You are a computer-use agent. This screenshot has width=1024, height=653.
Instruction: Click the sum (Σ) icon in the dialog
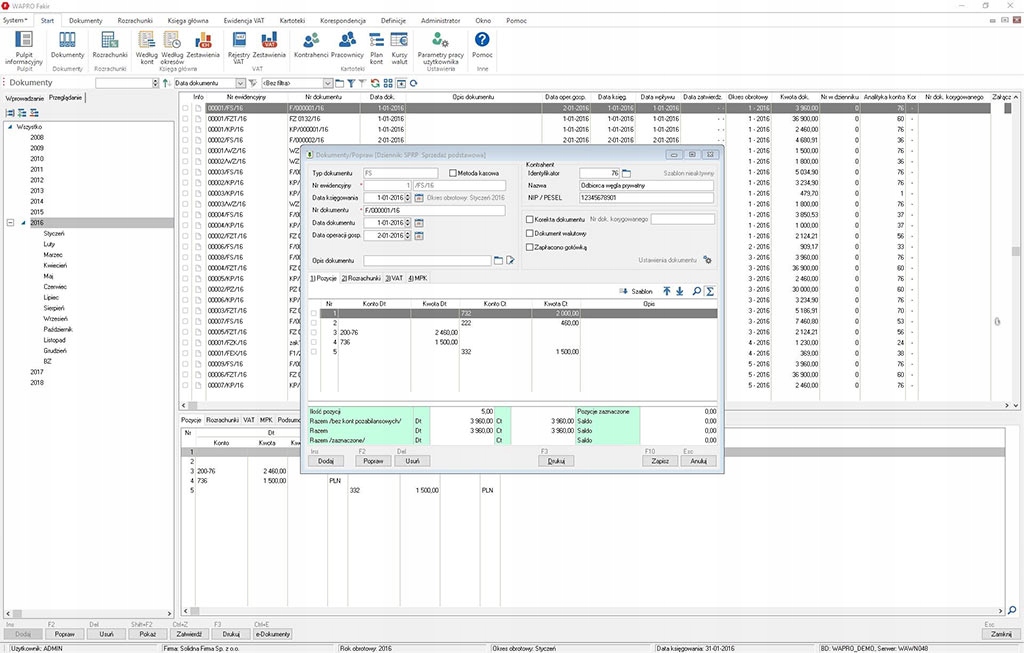point(710,291)
